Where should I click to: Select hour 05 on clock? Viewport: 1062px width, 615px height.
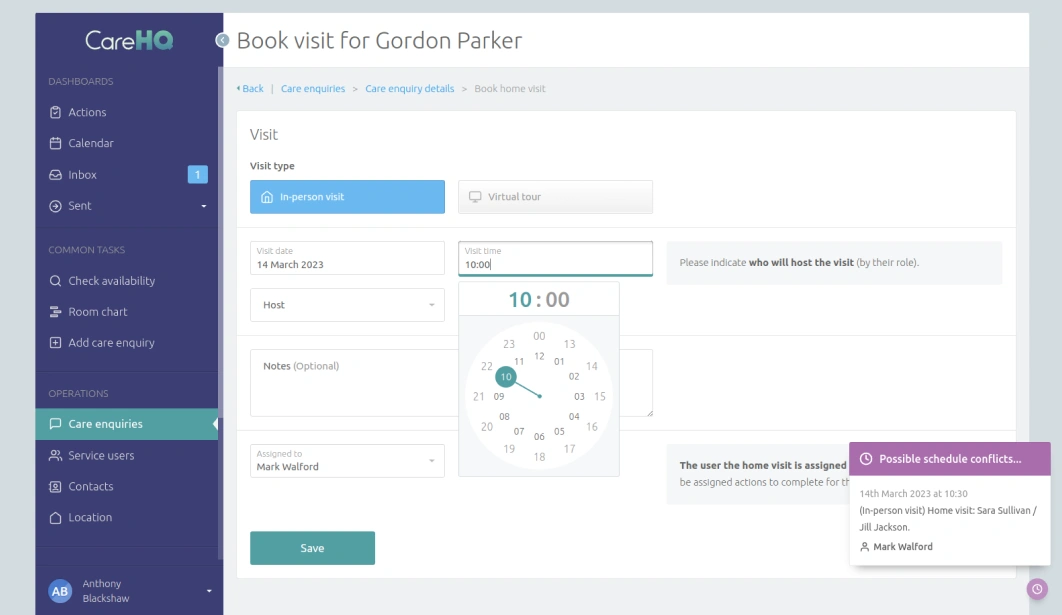pos(559,431)
